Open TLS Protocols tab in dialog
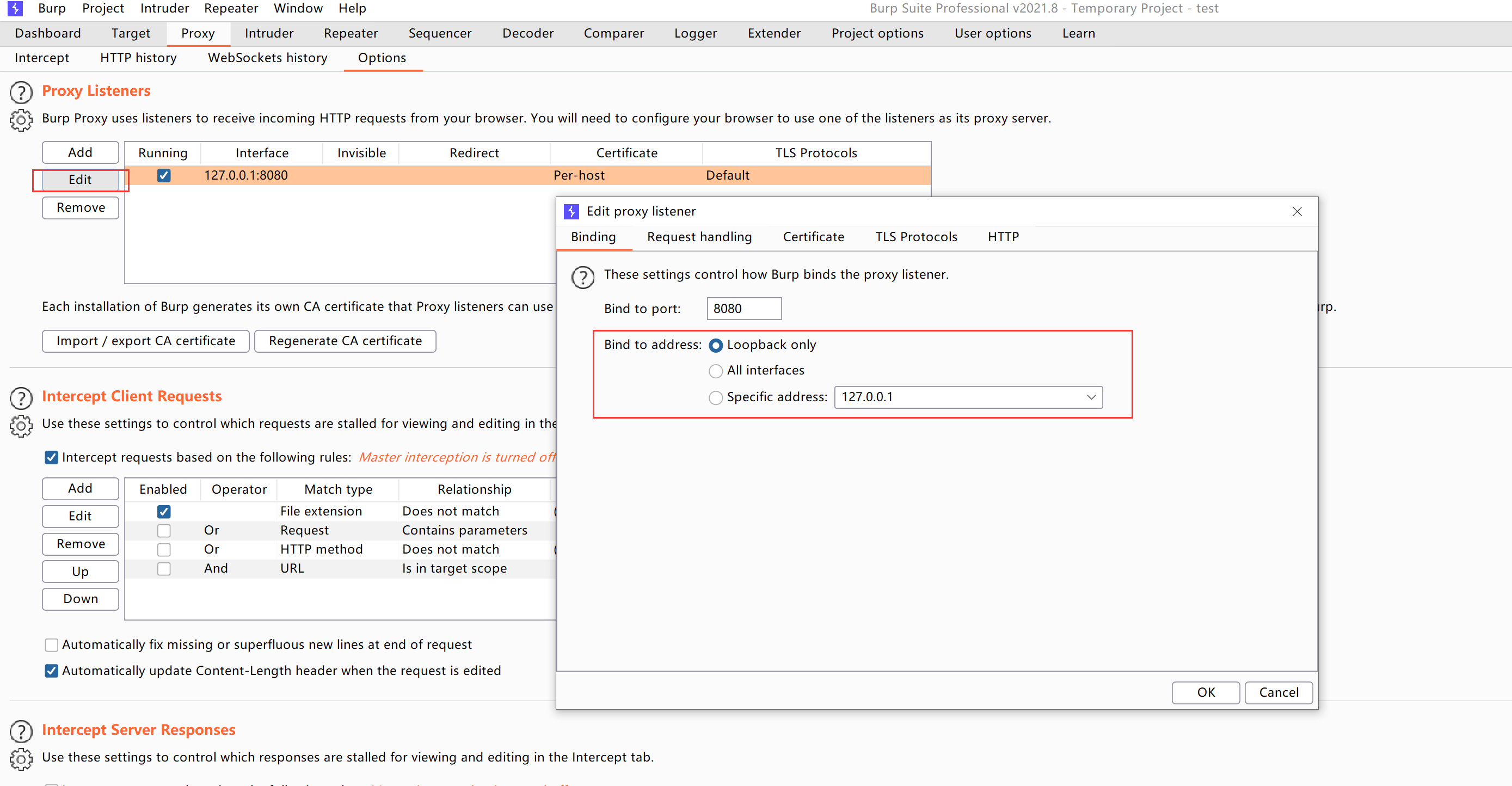The image size is (1512, 786). point(916,237)
